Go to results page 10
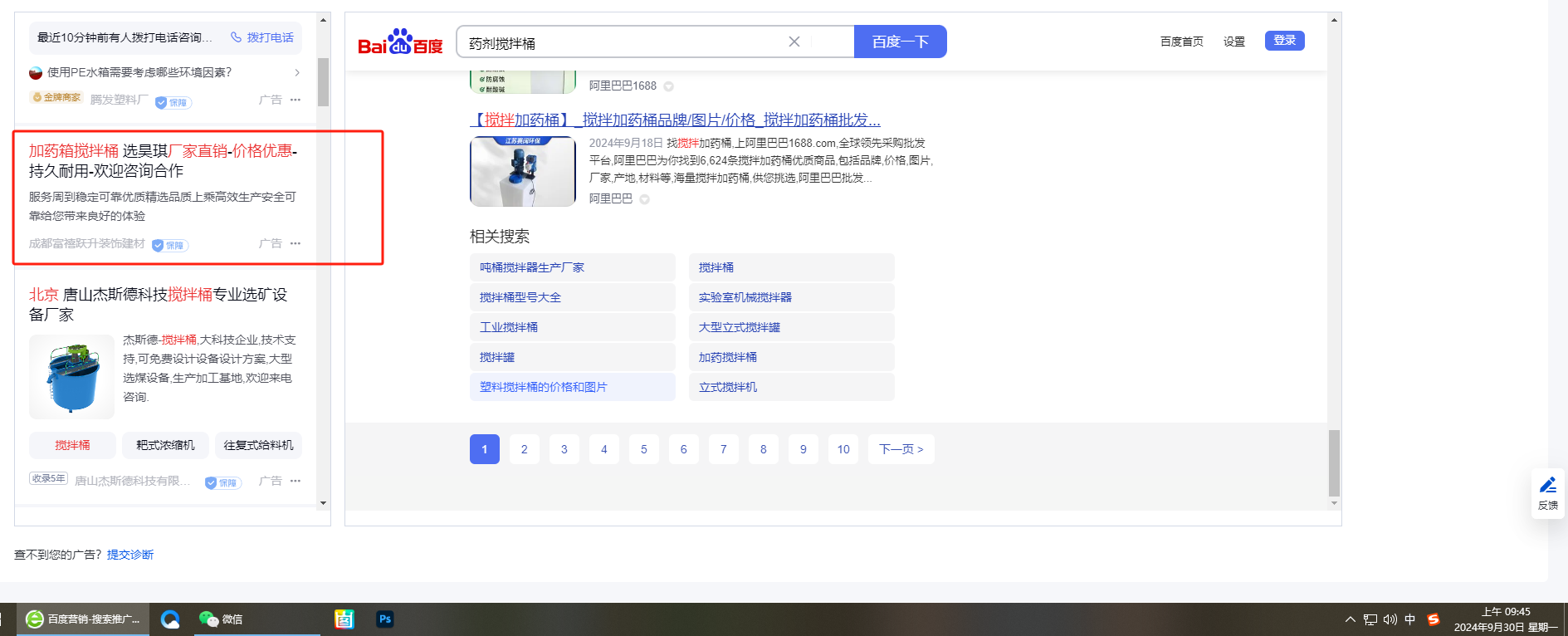Viewport: 1568px width, 636px height. [843, 449]
